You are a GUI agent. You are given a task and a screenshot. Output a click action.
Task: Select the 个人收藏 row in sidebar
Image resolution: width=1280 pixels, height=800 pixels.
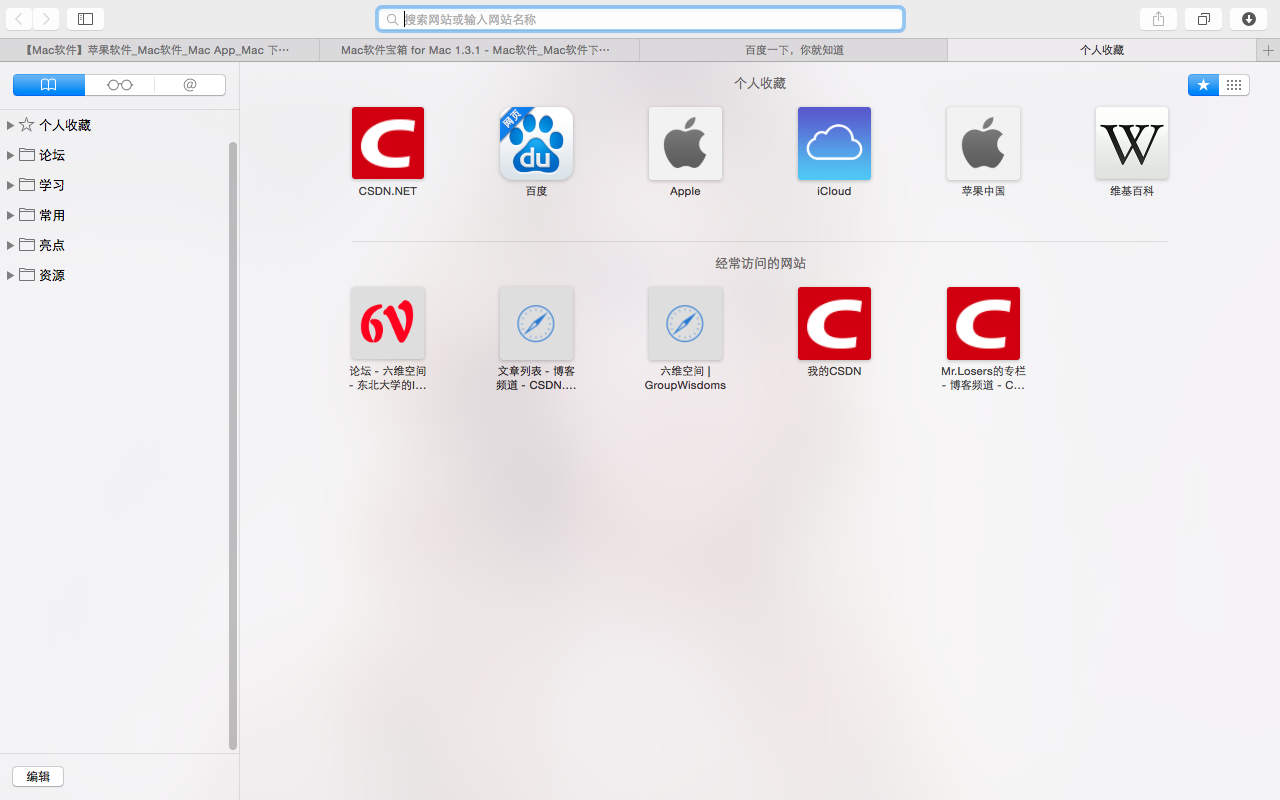pos(114,125)
